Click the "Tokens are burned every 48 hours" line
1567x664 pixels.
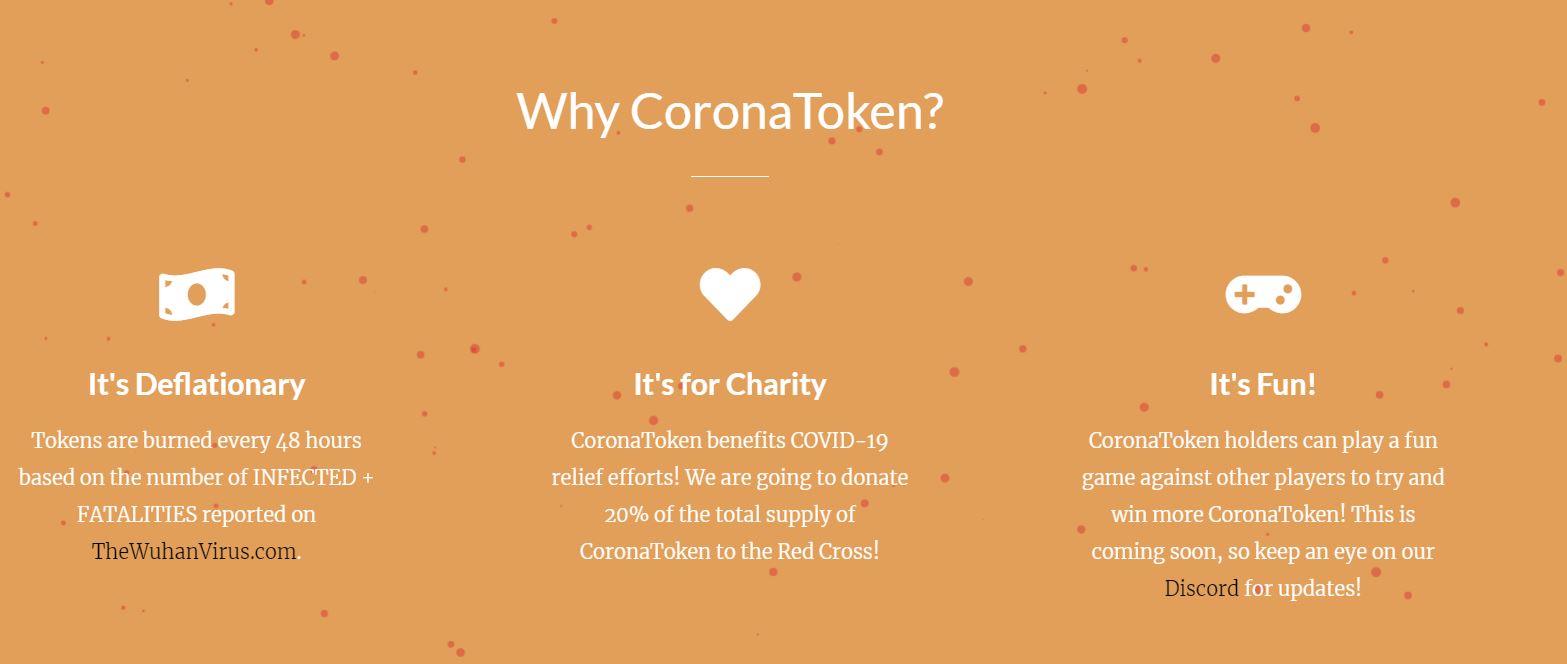tap(196, 440)
